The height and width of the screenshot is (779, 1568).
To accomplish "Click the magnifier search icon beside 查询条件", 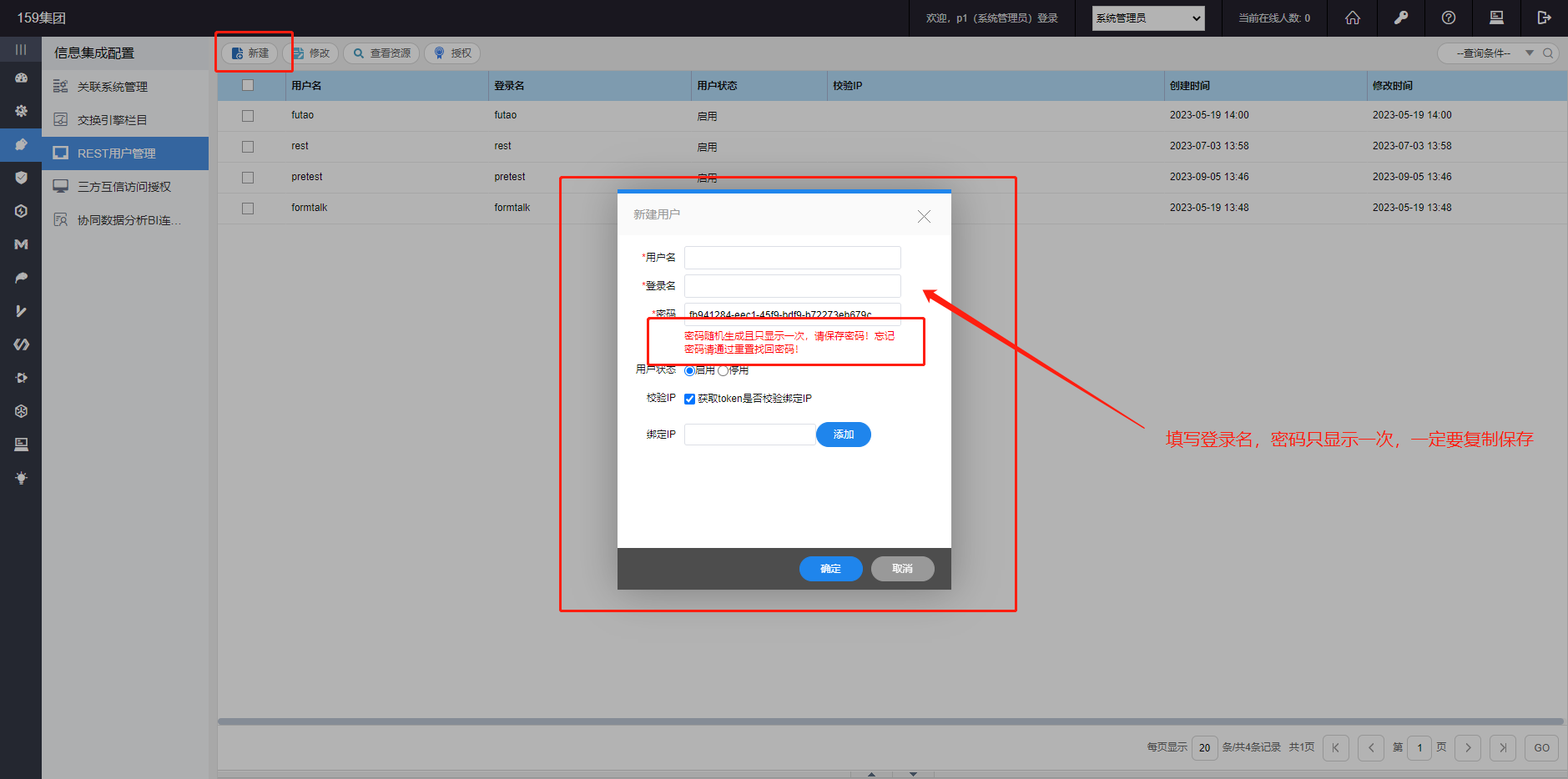I will pyautogui.click(x=1548, y=53).
